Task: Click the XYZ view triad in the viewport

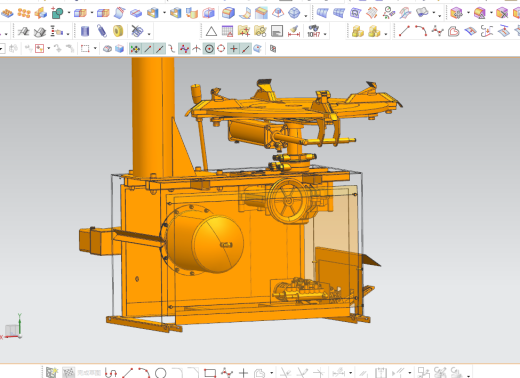Action: [x=13, y=327]
